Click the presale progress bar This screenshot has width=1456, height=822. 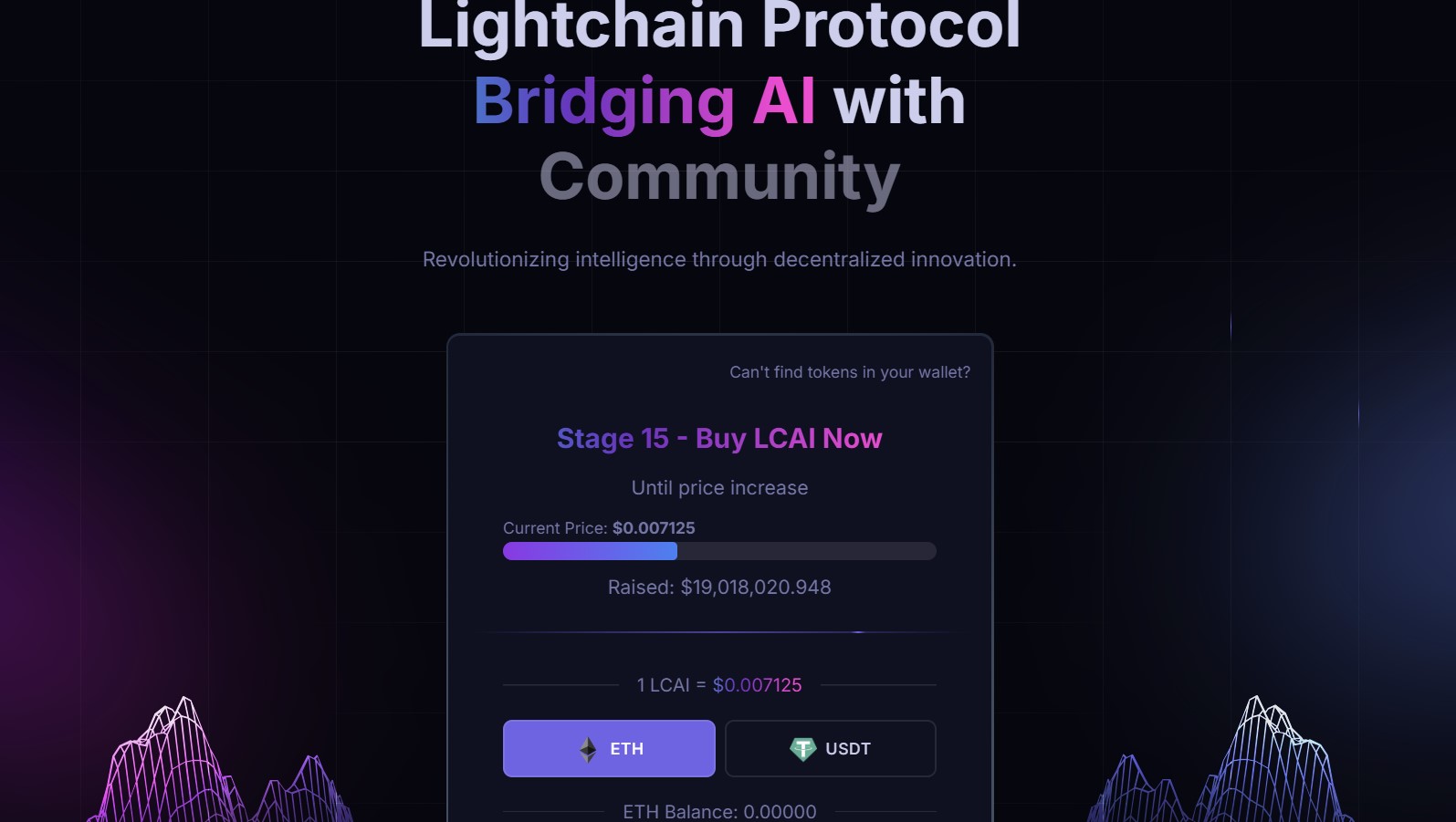[x=719, y=551]
